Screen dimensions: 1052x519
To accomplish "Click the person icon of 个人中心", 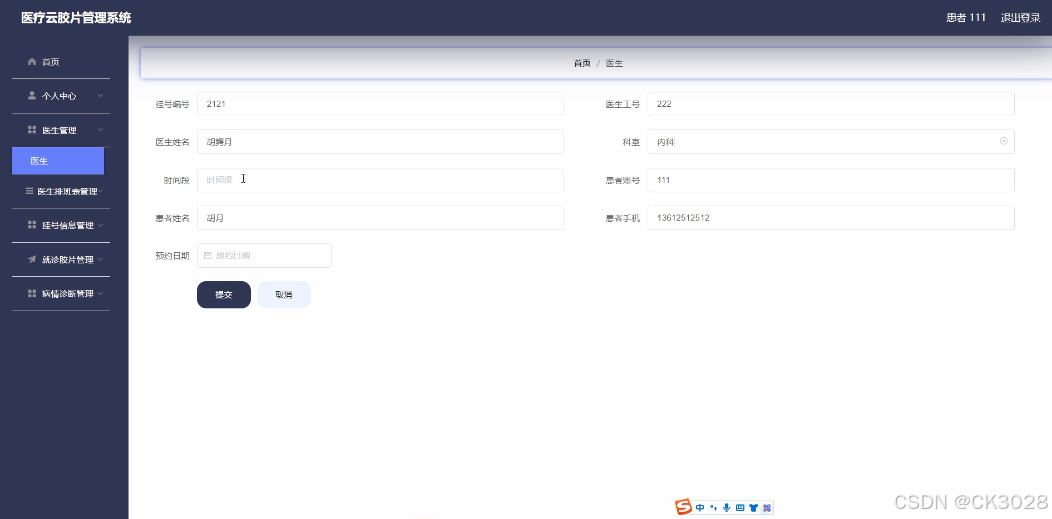I will point(32,95).
